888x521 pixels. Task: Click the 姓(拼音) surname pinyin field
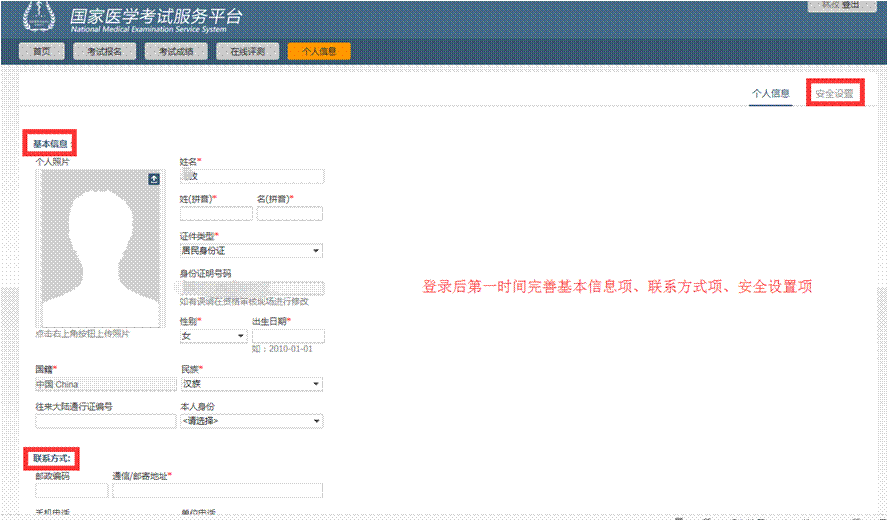coord(216,214)
